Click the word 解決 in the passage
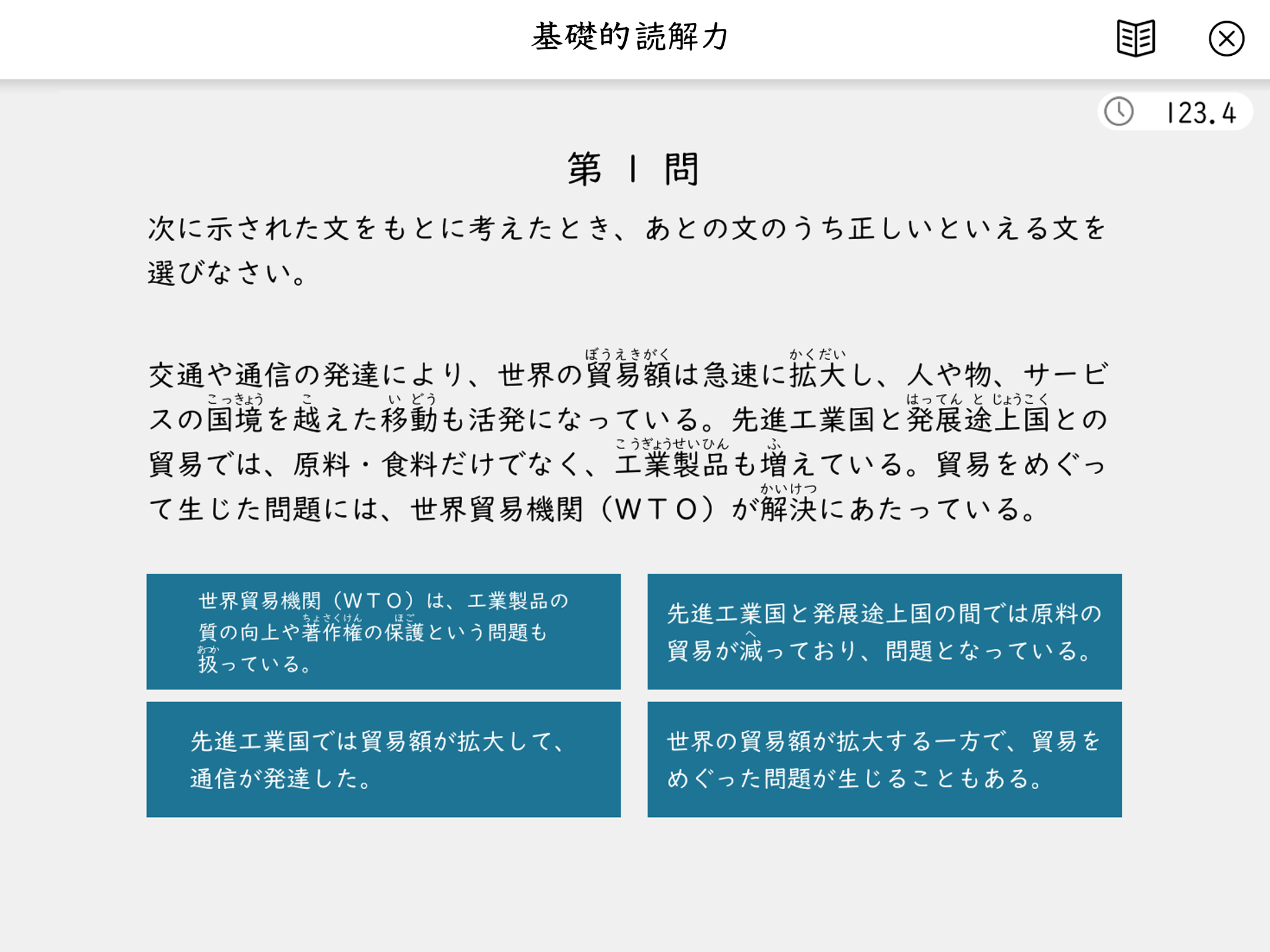This screenshot has height=952, width=1270. (x=788, y=509)
